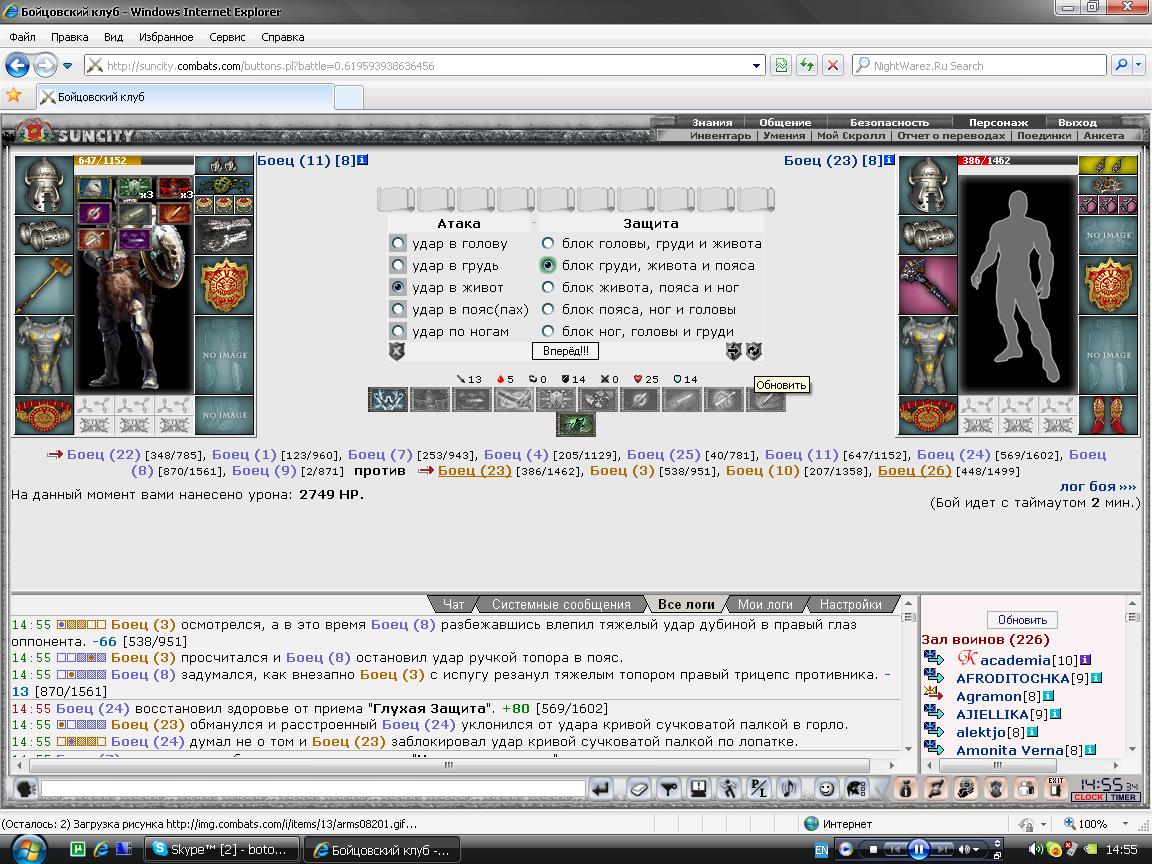Open Skype in the Windows taskbar
The height and width of the screenshot is (864, 1152).
(x=221, y=849)
